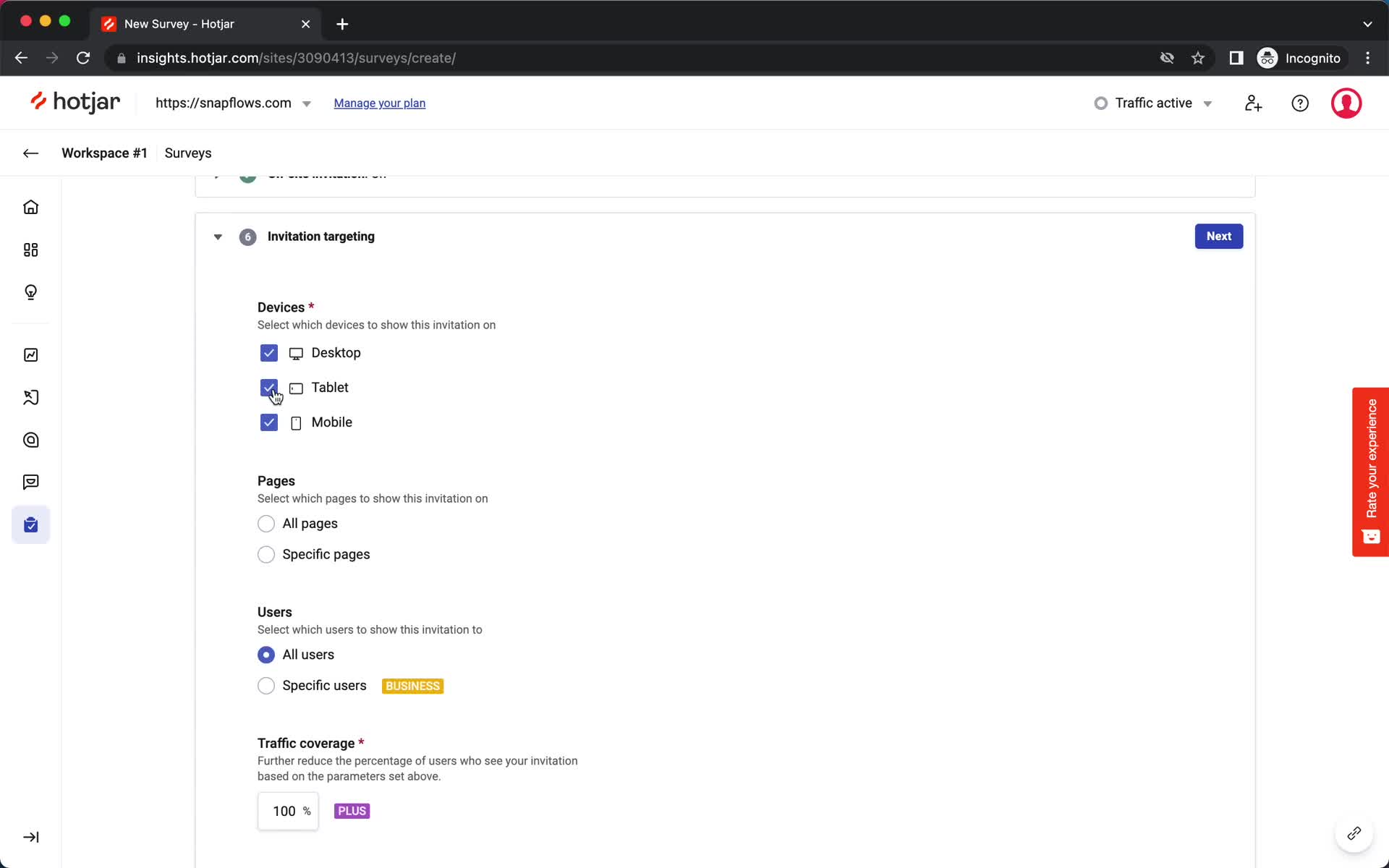Open the Recordings panel icon
1389x868 pixels.
pos(31,397)
